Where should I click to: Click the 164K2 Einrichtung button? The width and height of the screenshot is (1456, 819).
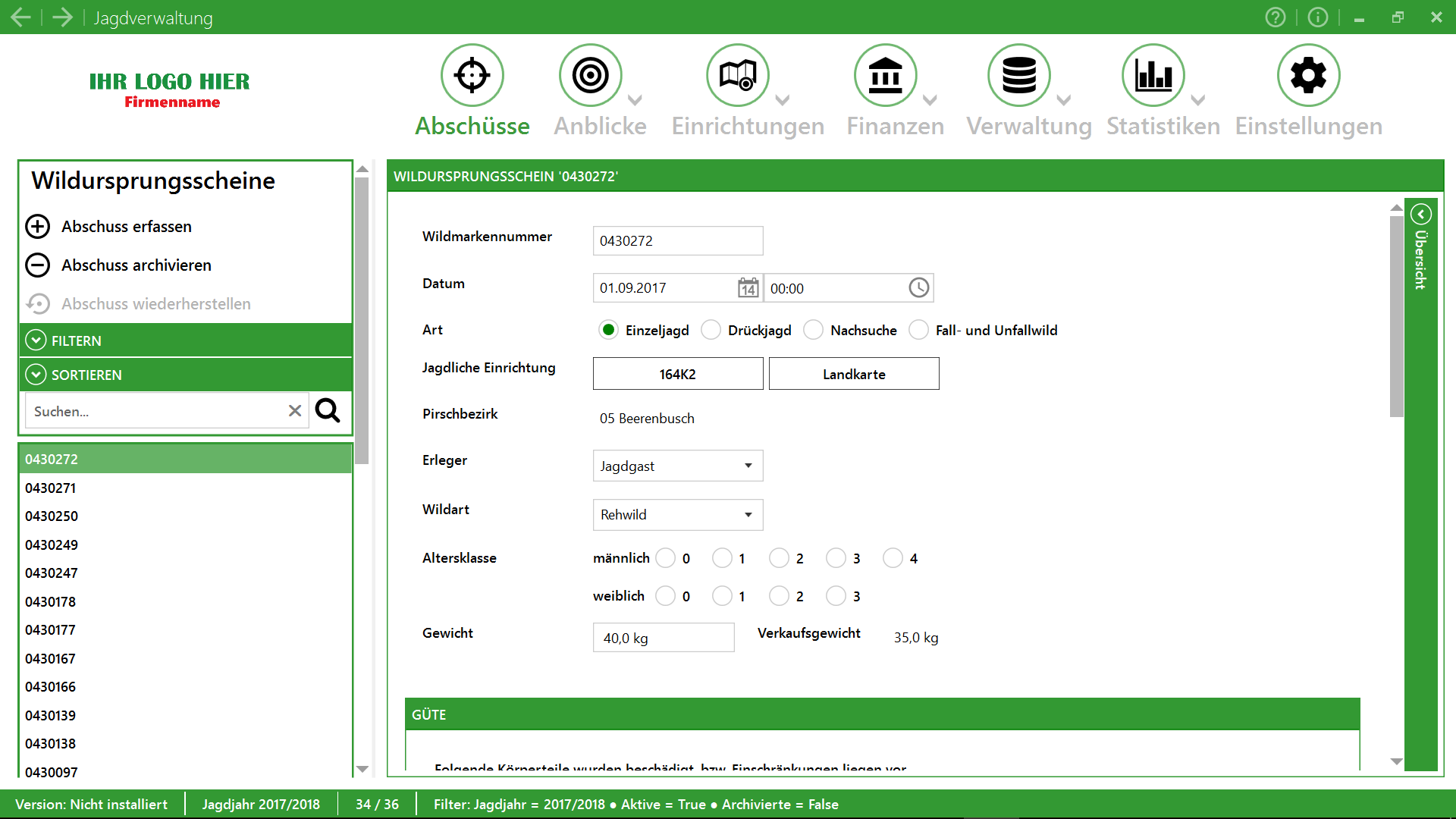(x=678, y=374)
